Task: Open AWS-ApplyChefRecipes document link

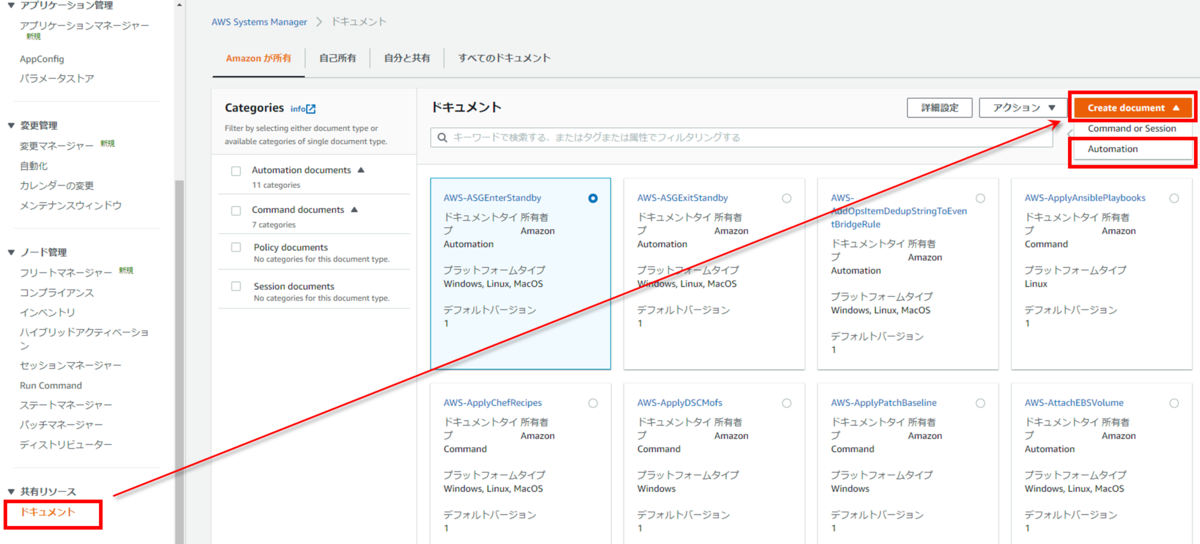Action: click(x=493, y=403)
